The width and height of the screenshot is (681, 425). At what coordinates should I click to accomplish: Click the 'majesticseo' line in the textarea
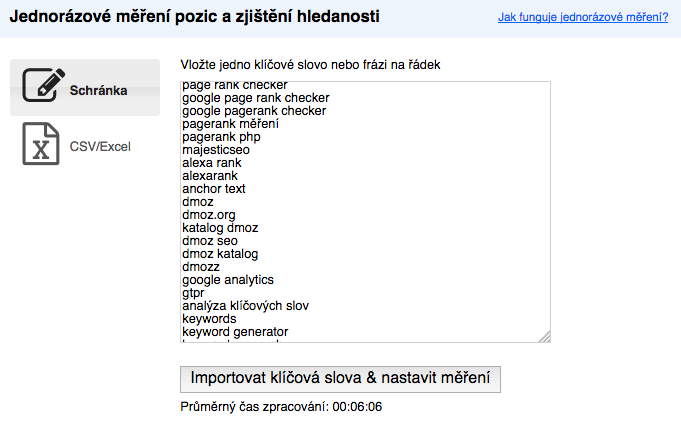[216, 150]
